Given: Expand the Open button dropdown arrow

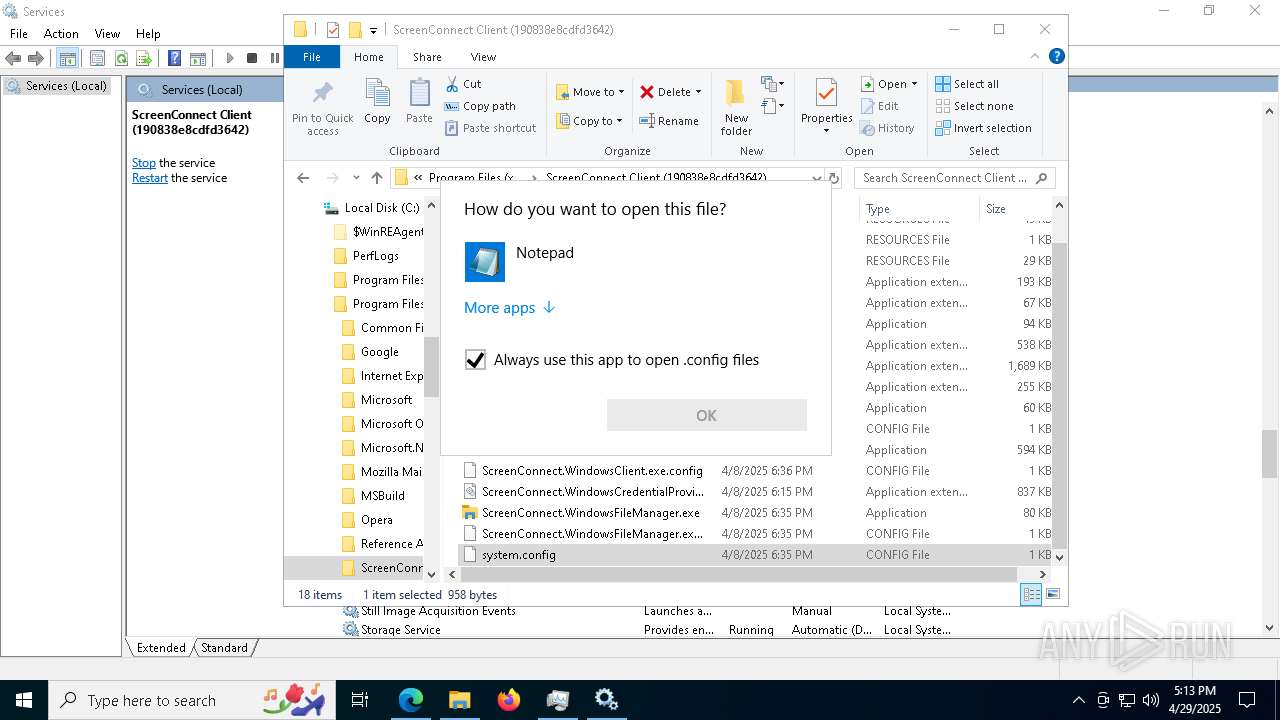Looking at the screenshot, I should [914, 84].
